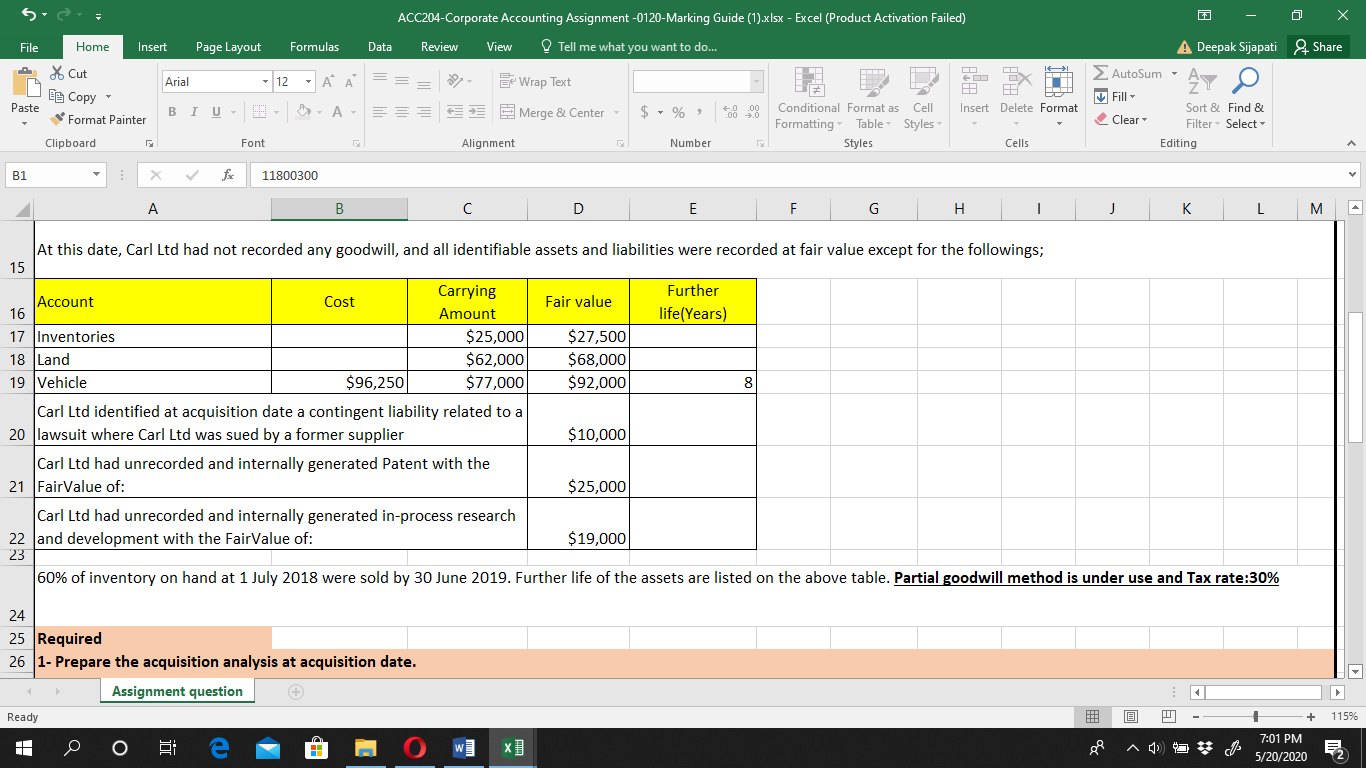Select the Format Painter brush

pos(56,120)
